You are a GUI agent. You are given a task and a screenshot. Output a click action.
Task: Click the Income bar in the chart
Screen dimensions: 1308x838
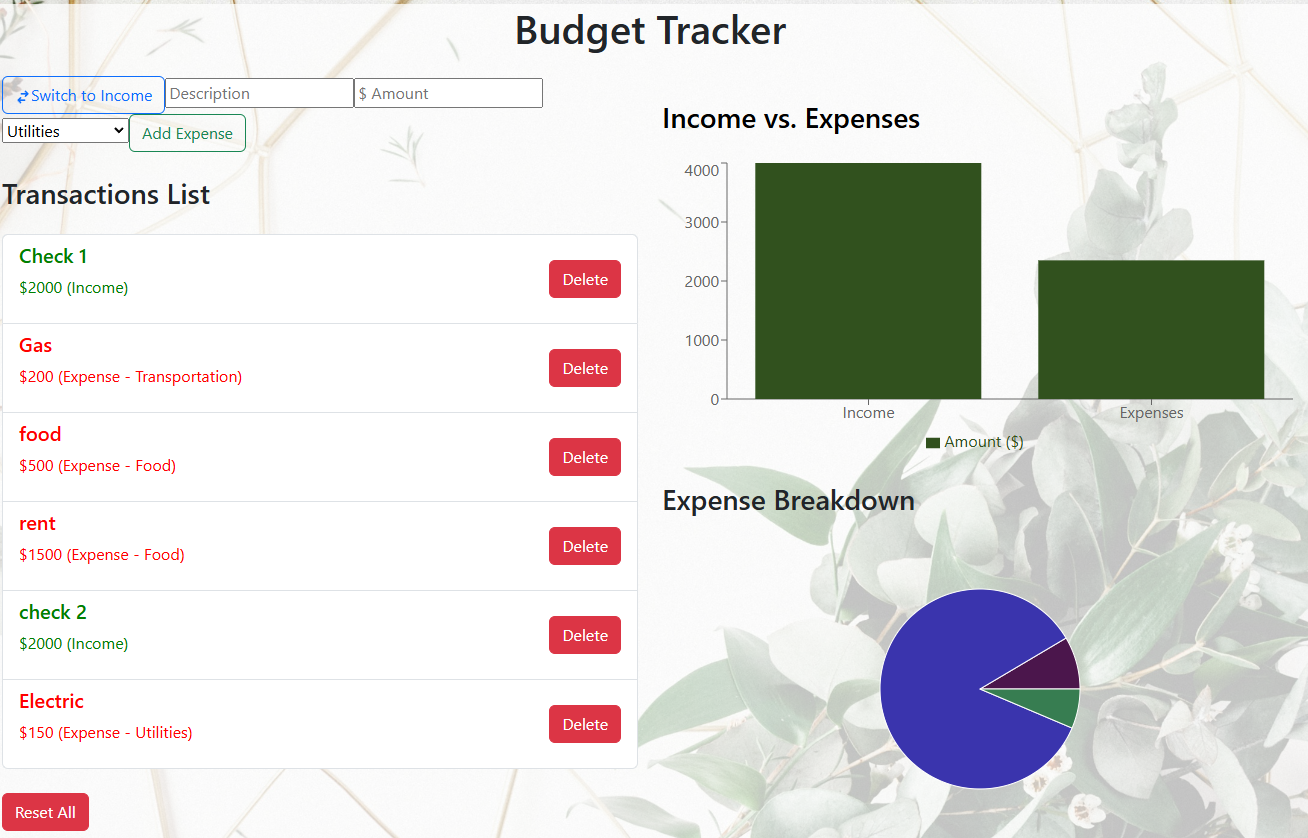click(x=868, y=281)
